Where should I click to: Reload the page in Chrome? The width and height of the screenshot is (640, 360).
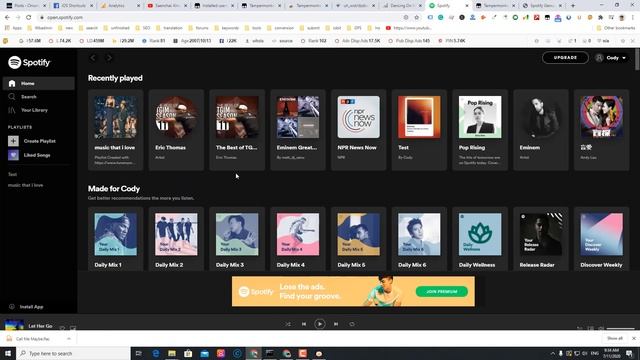(29, 18)
